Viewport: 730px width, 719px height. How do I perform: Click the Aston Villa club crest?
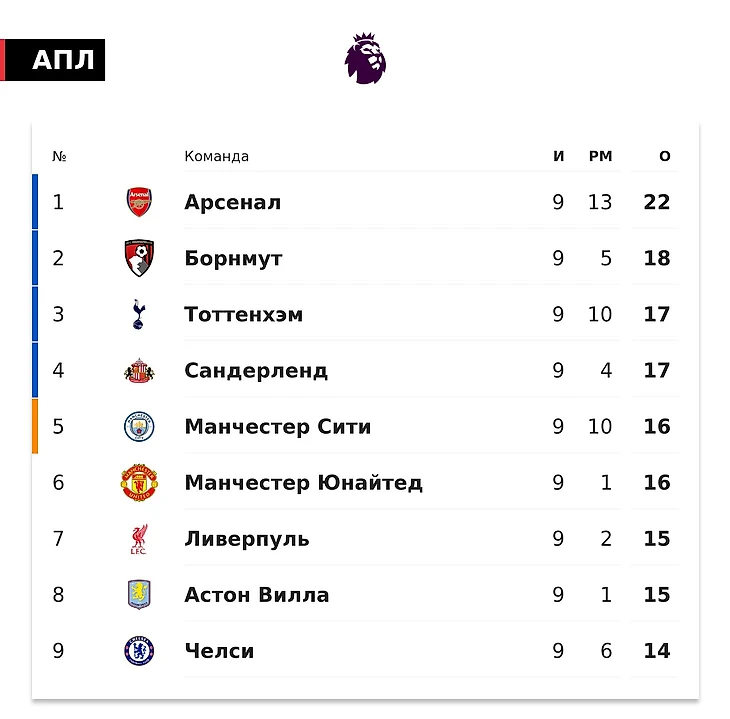(139, 595)
